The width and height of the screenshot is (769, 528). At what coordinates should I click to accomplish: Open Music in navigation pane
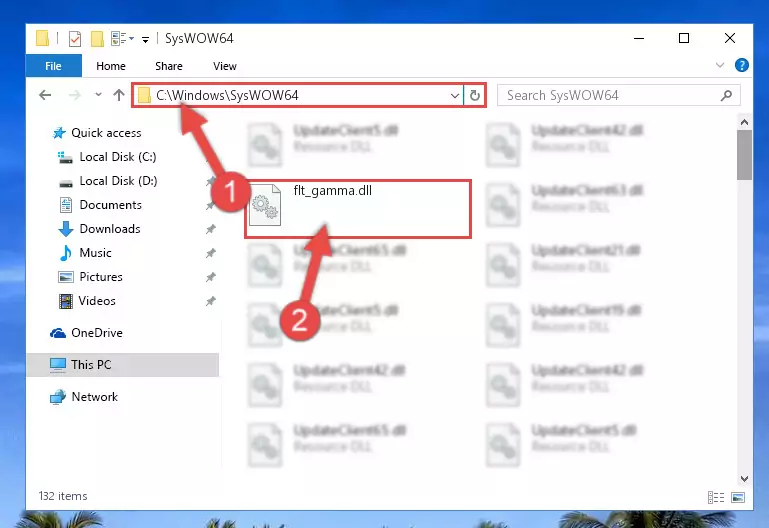click(x=95, y=253)
